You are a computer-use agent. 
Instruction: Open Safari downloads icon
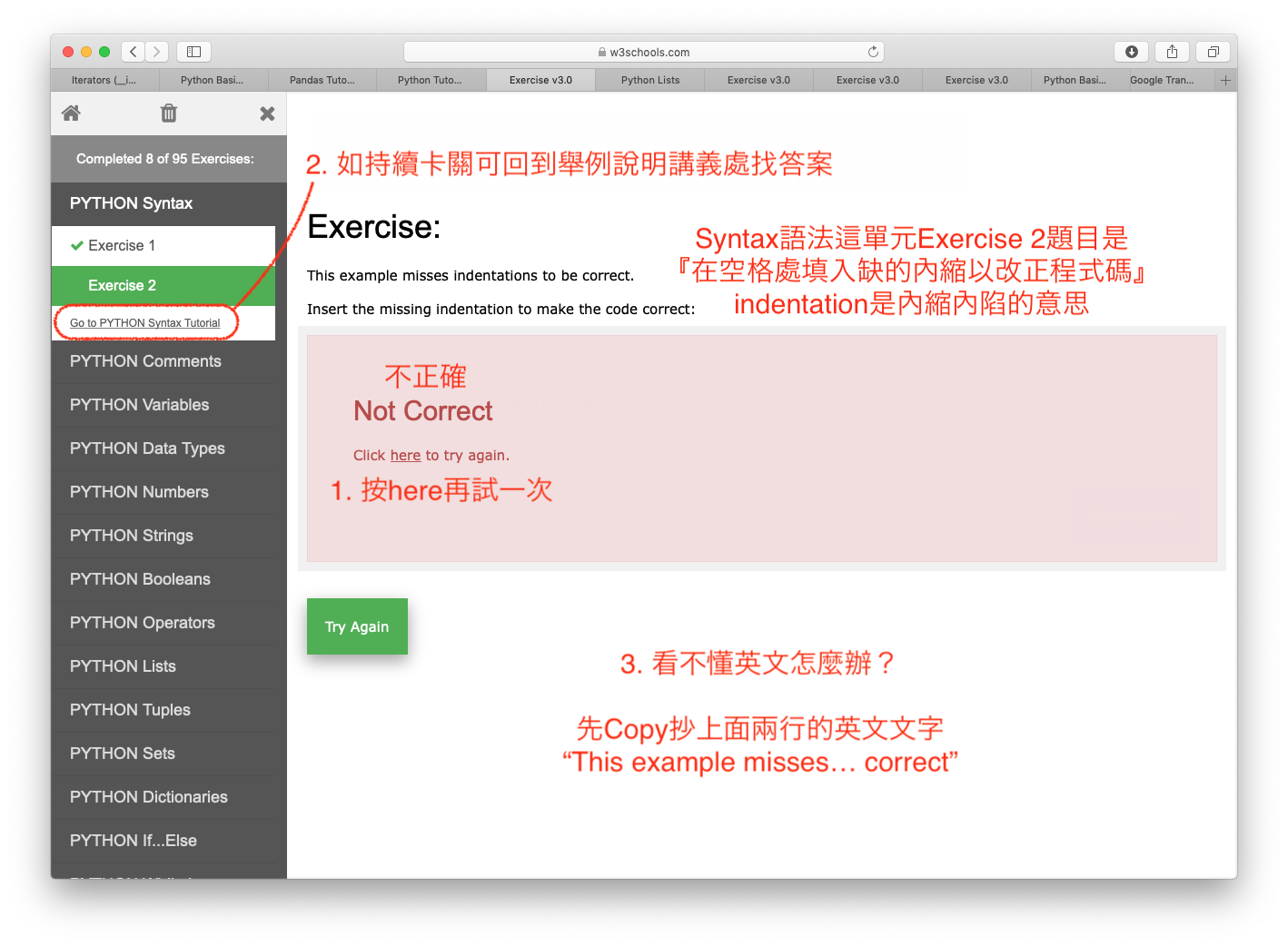point(1131,52)
